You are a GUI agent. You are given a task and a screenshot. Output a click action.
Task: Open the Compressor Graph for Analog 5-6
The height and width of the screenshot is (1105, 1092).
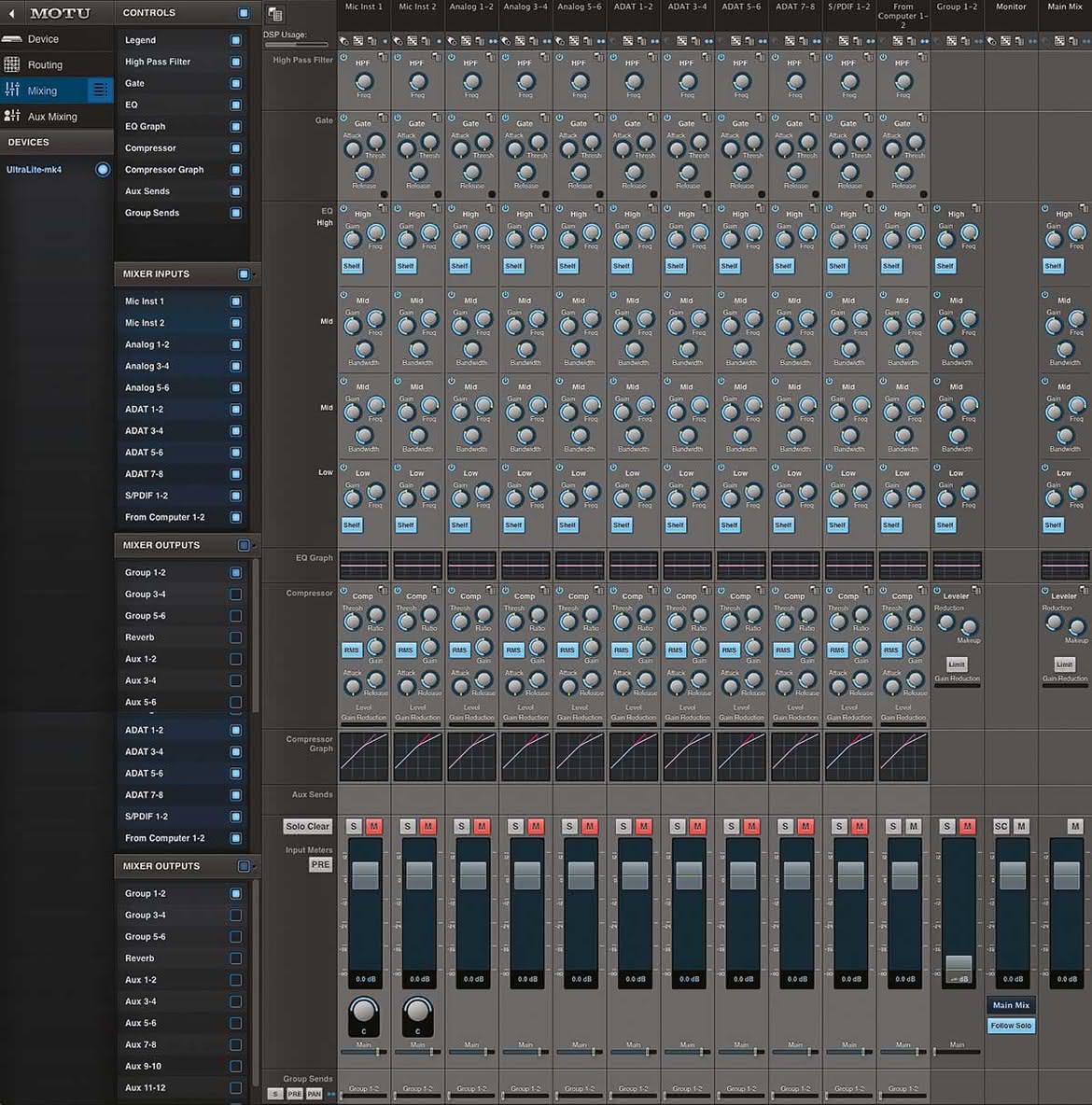coord(580,757)
